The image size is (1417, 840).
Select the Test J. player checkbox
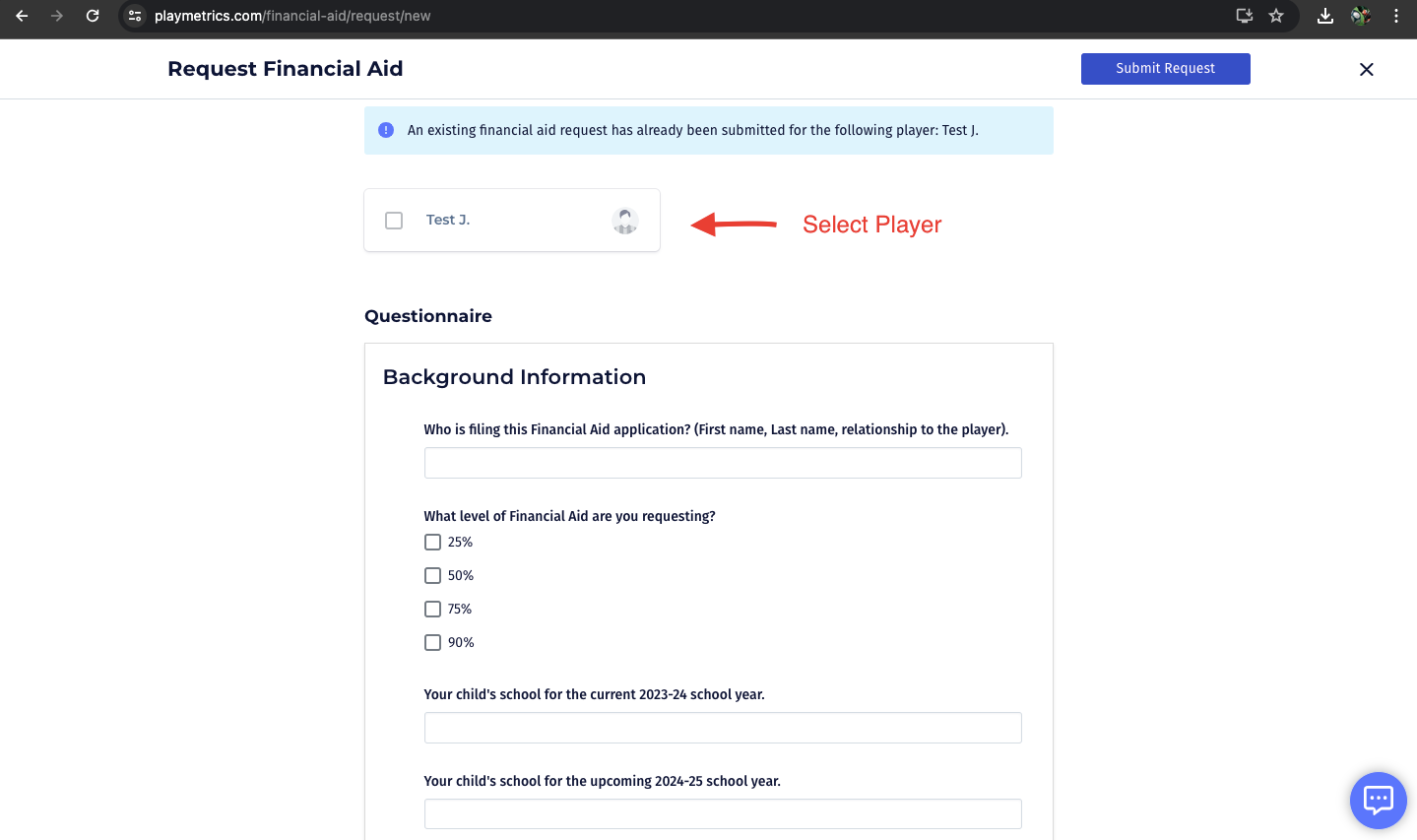(394, 221)
